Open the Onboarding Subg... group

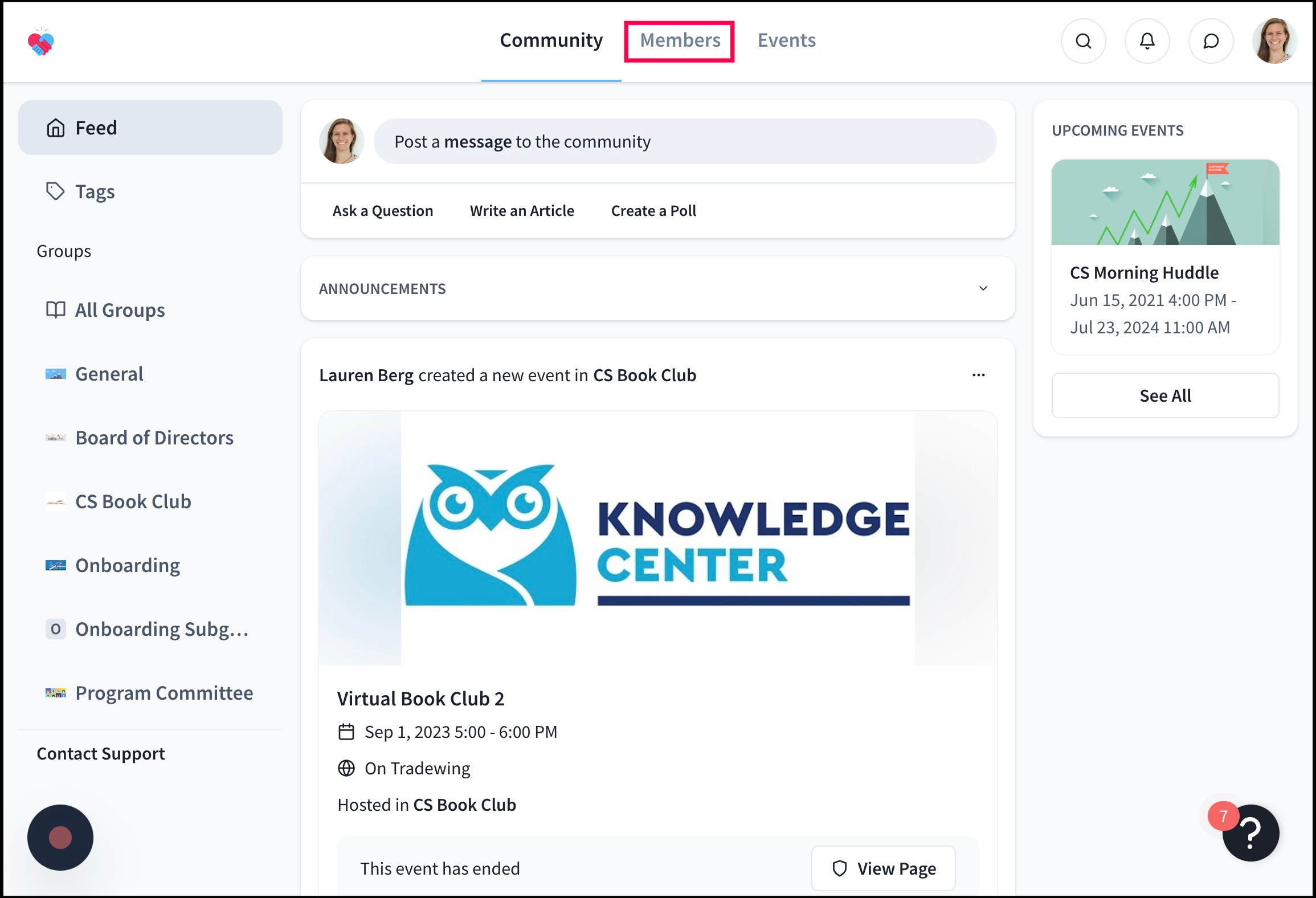coord(150,629)
